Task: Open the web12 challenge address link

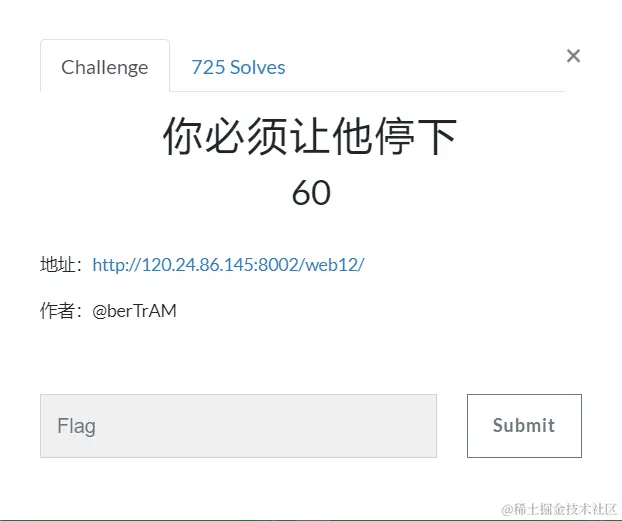Action: click(228, 264)
